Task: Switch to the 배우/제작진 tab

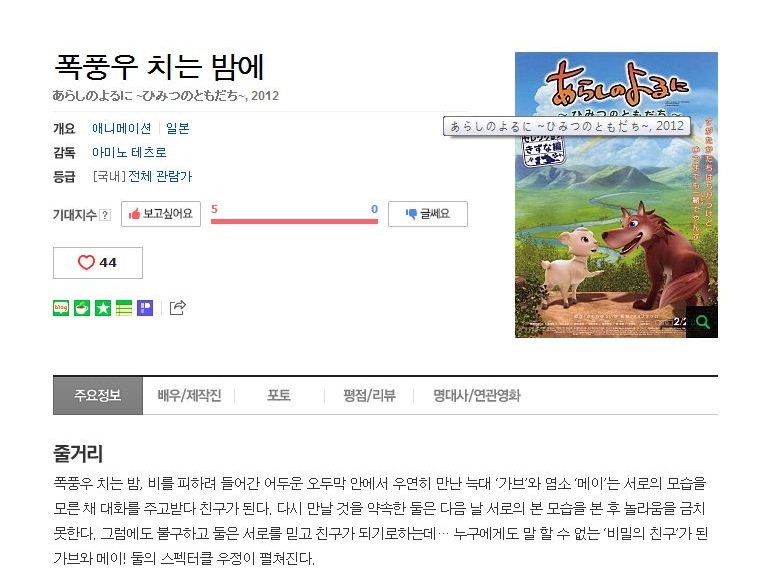Action: pyautogui.click(x=189, y=396)
